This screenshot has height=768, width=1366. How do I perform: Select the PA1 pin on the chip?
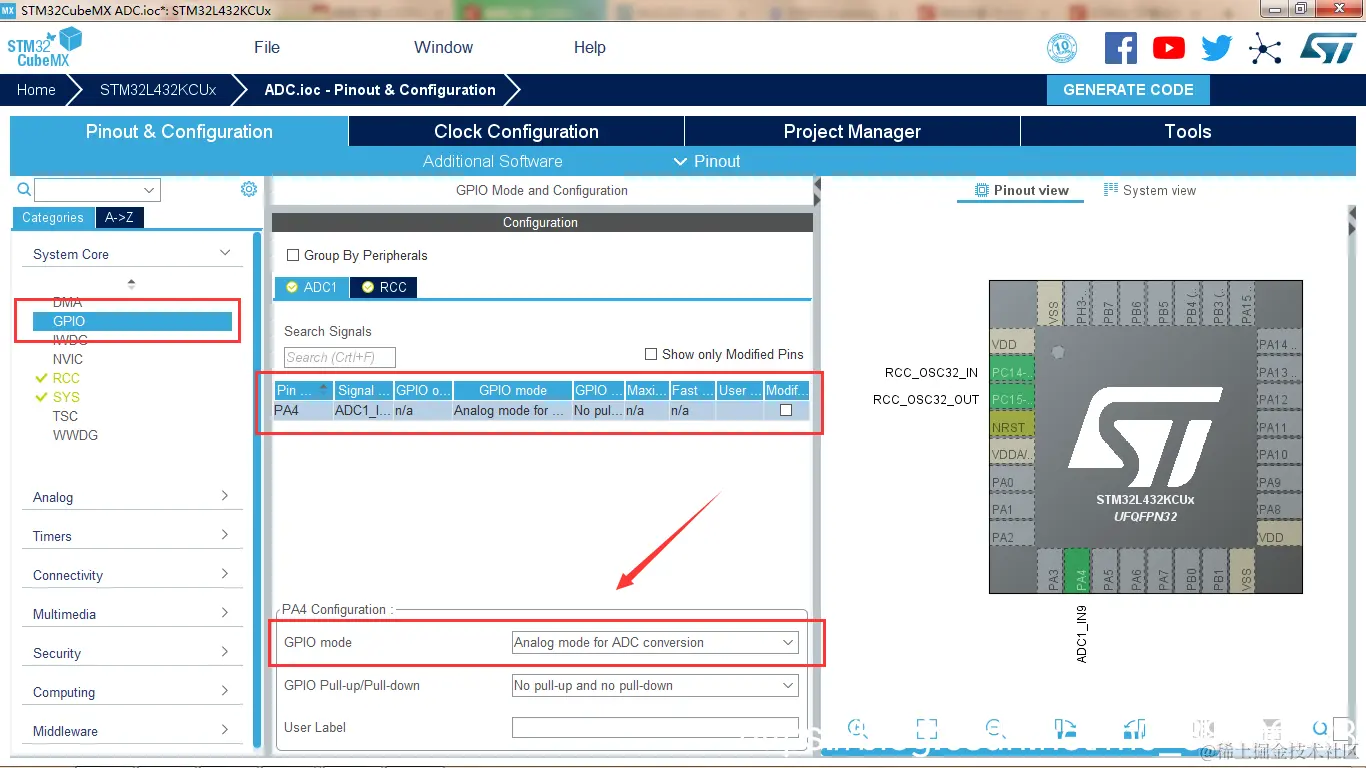(x=1011, y=509)
